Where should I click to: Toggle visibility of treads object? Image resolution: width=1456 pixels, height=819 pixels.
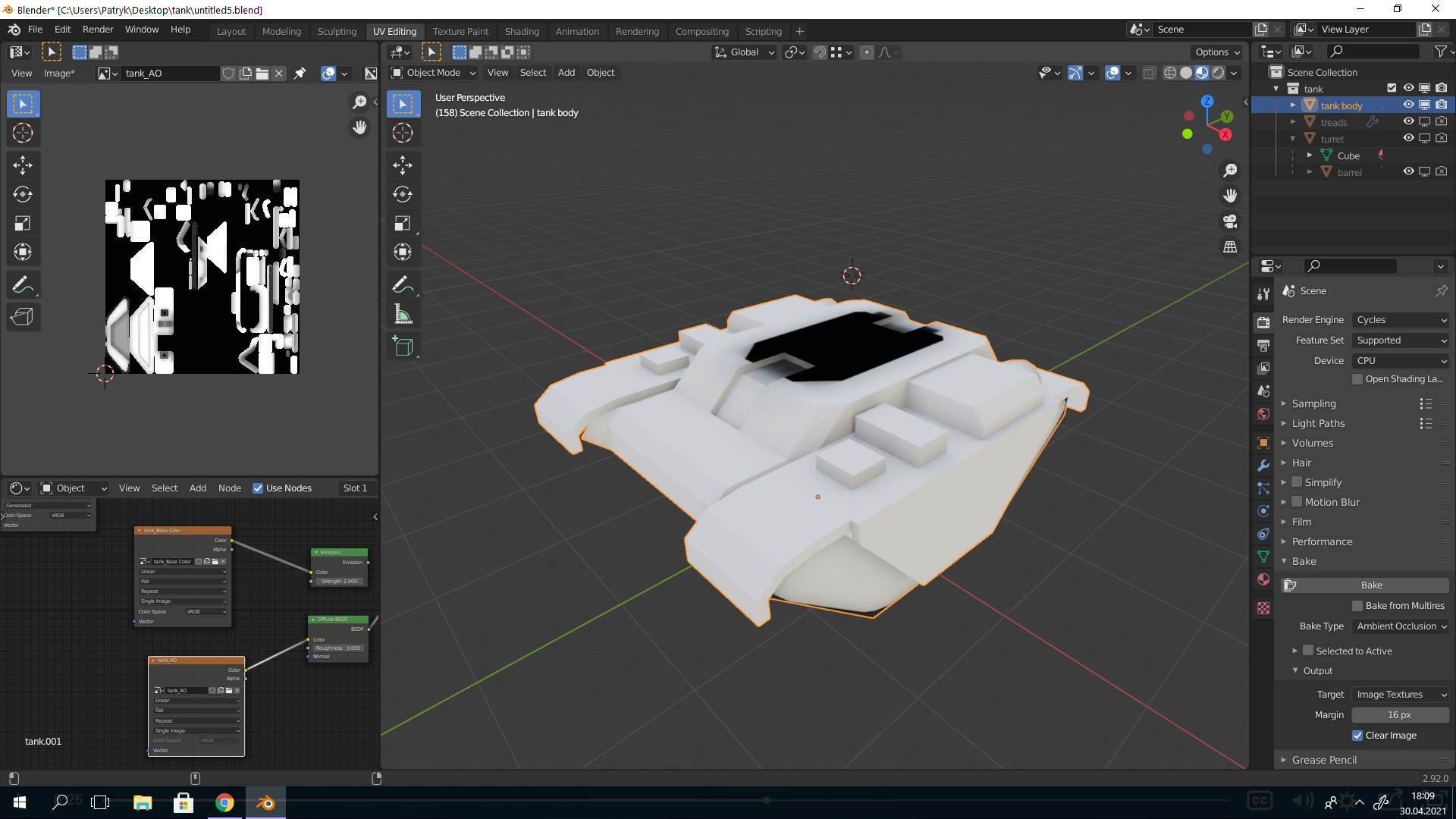(1408, 122)
